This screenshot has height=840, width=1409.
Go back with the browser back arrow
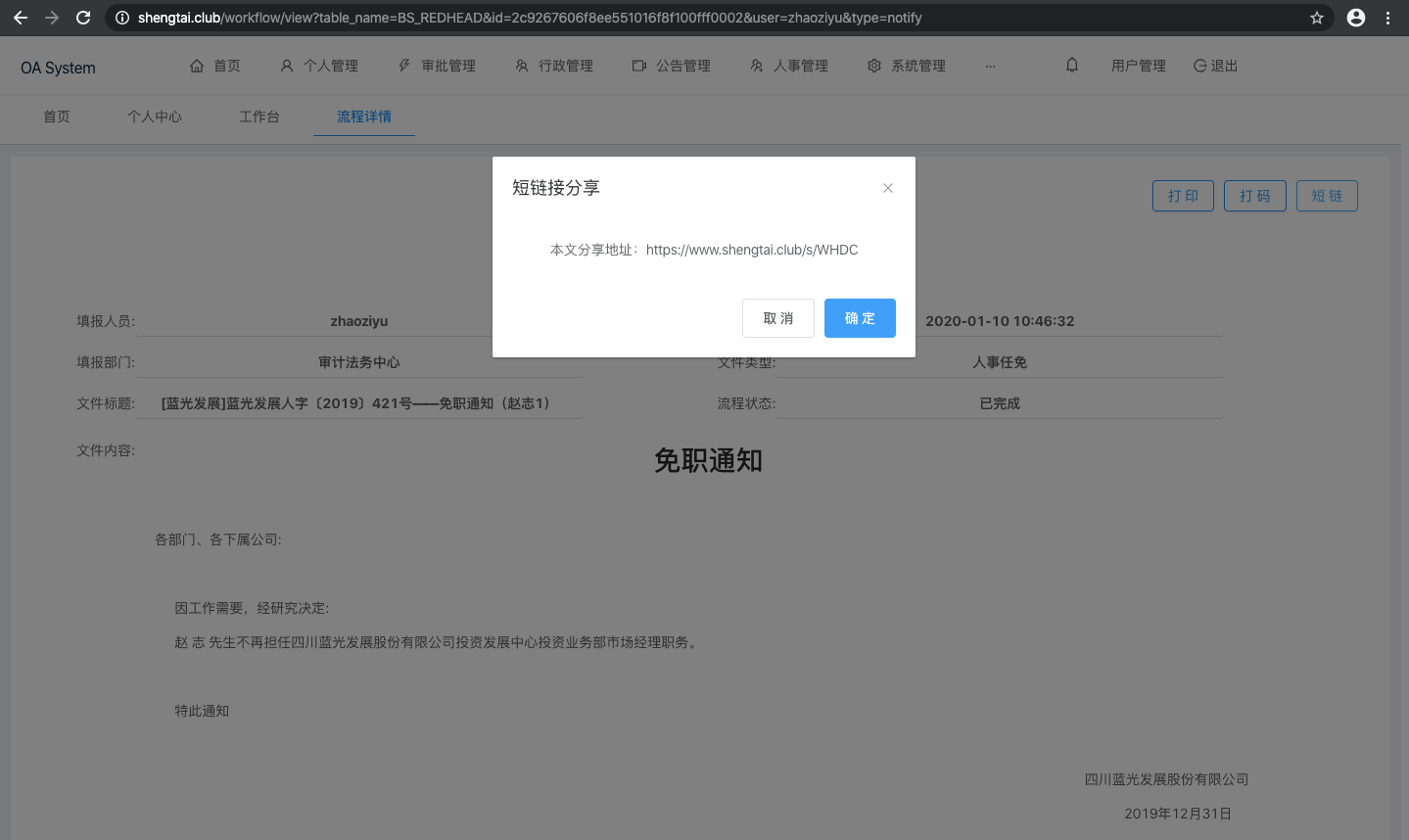click(x=21, y=18)
